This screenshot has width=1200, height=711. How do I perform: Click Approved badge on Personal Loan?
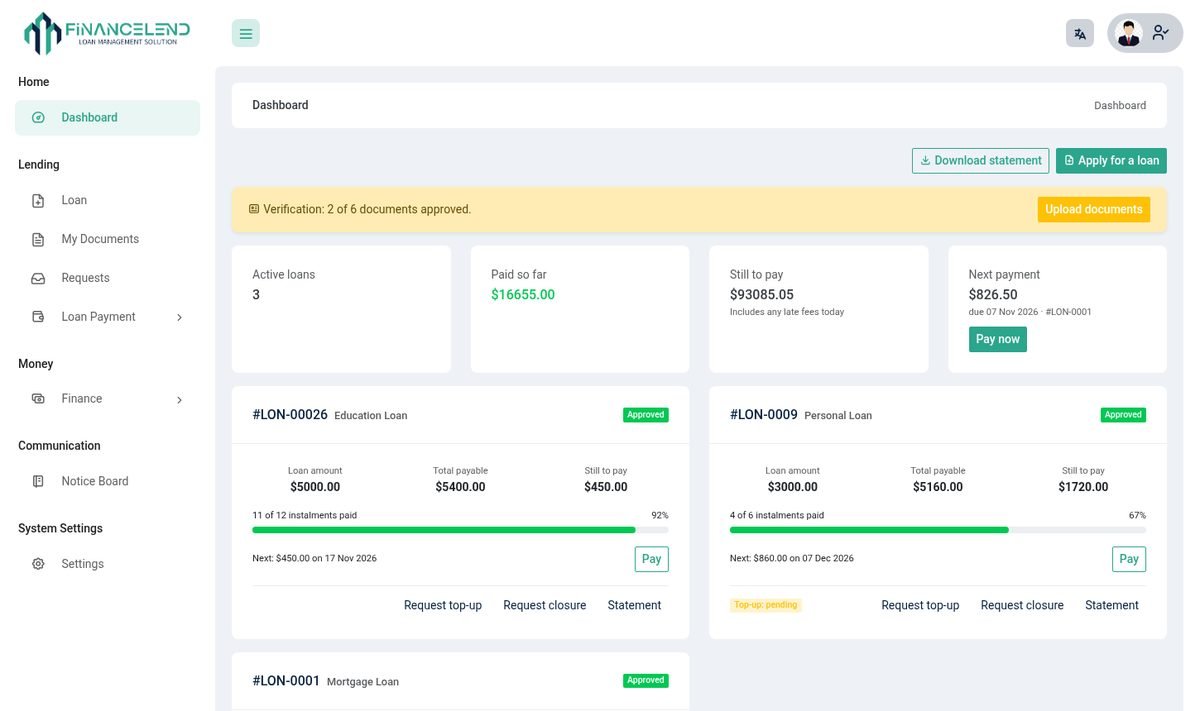click(x=1123, y=415)
